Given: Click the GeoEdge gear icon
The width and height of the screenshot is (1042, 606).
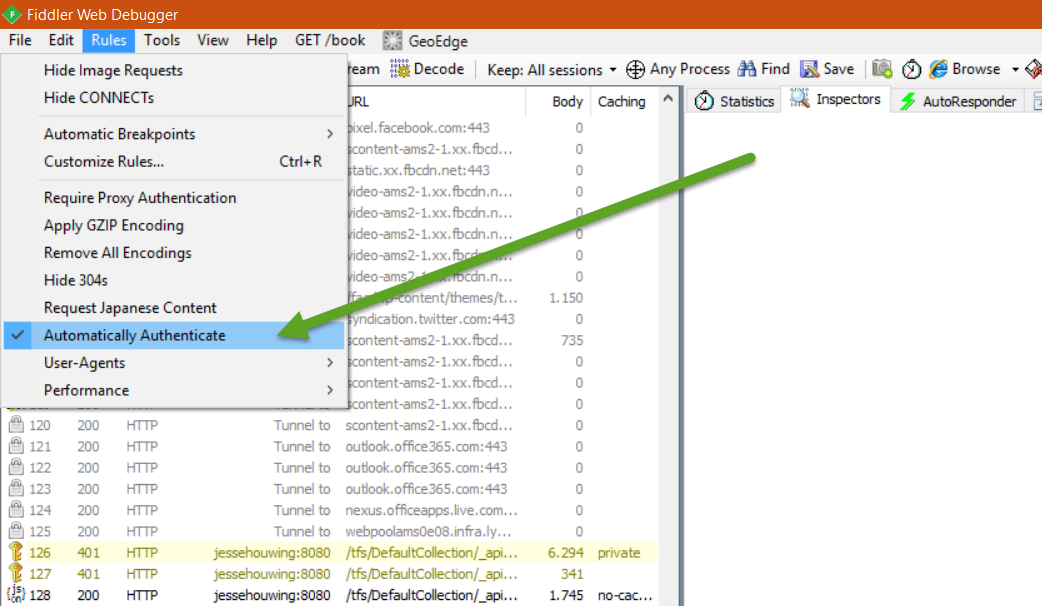Looking at the screenshot, I should tap(392, 41).
